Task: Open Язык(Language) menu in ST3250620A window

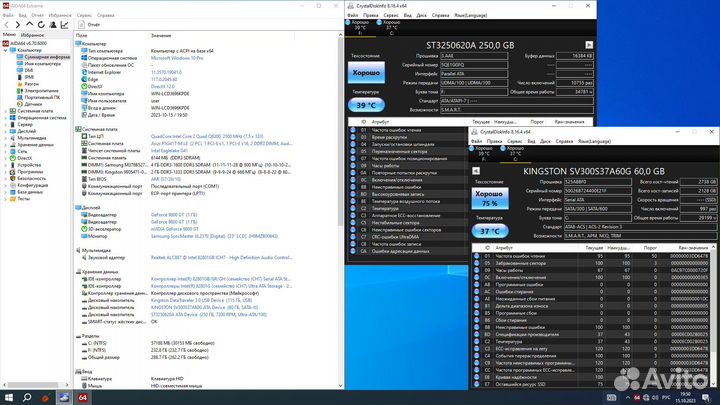Action: coord(470,15)
